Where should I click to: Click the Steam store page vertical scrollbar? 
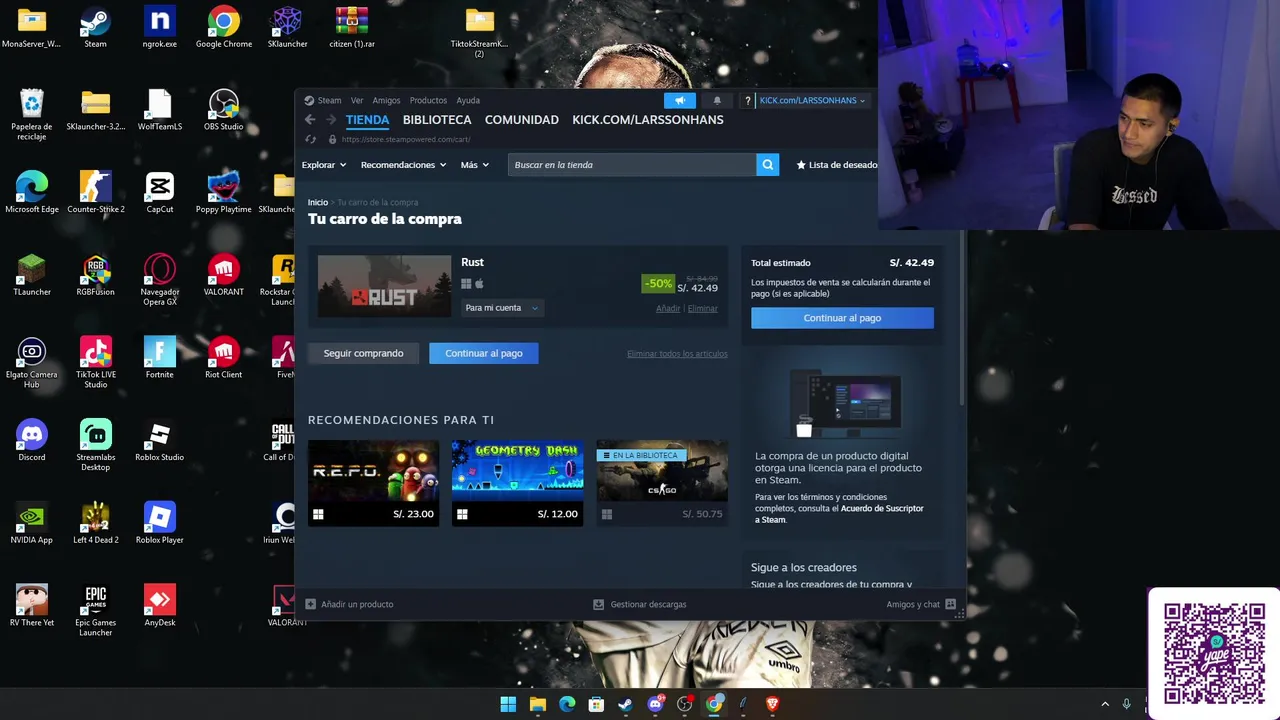coord(963,318)
